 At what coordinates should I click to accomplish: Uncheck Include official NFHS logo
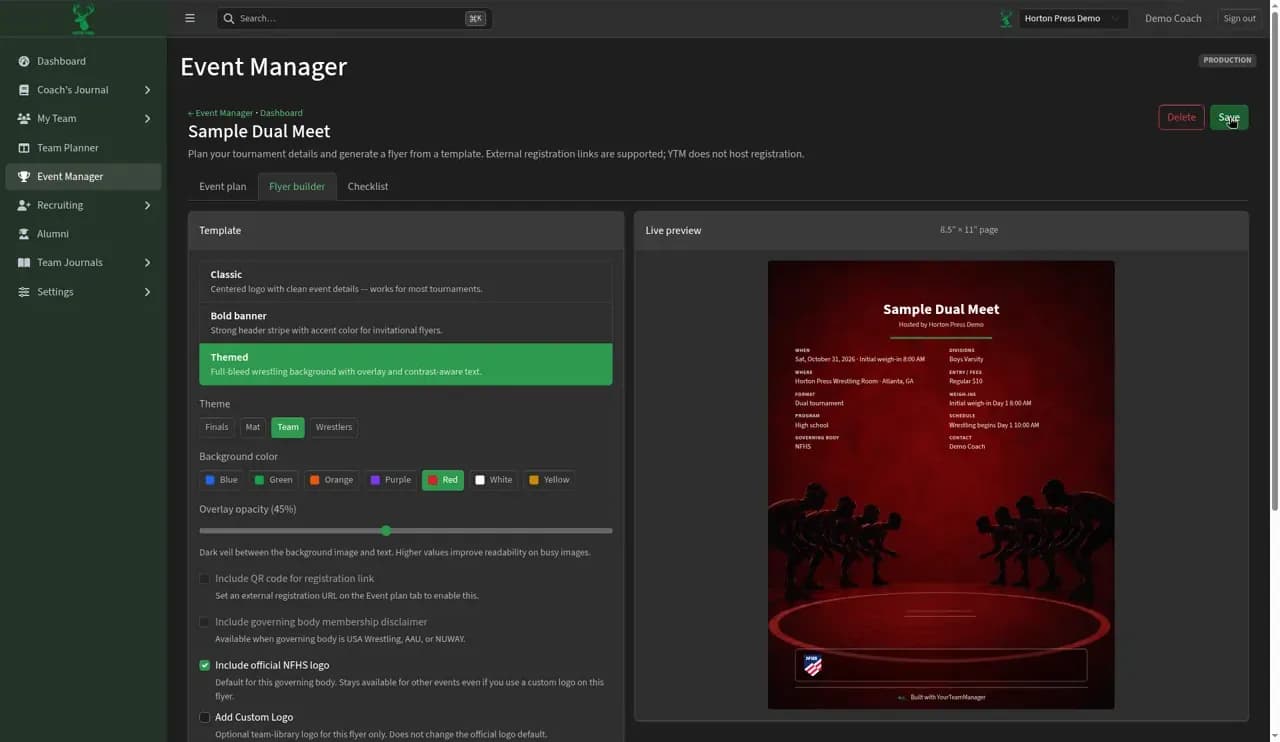pos(205,665)
